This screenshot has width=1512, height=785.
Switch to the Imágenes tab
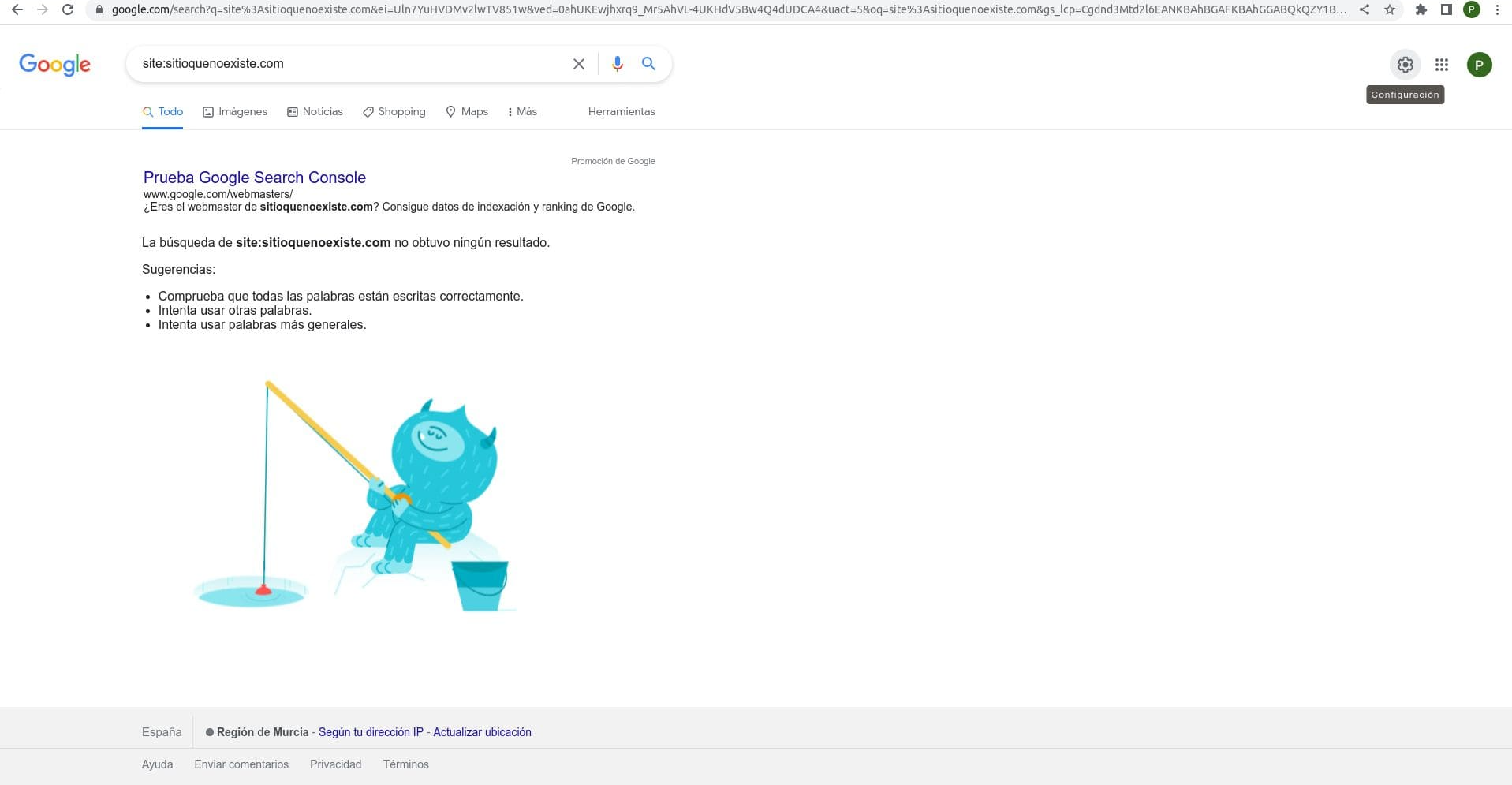(235, 111)
